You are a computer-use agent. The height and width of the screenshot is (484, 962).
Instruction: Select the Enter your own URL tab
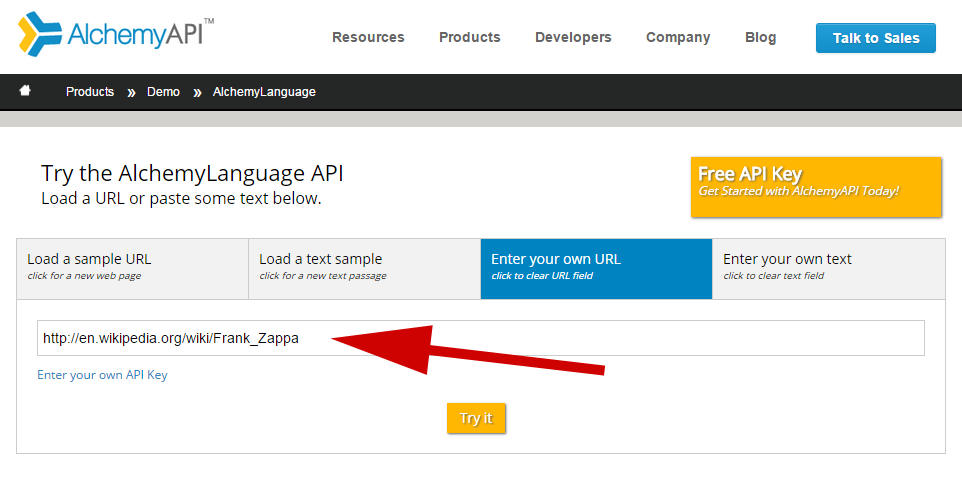coord(596,269)
